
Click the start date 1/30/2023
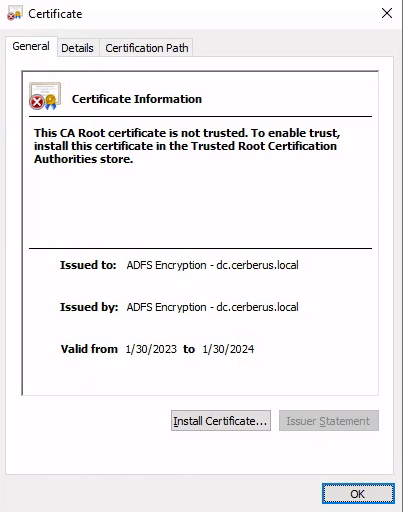[151, 349]
